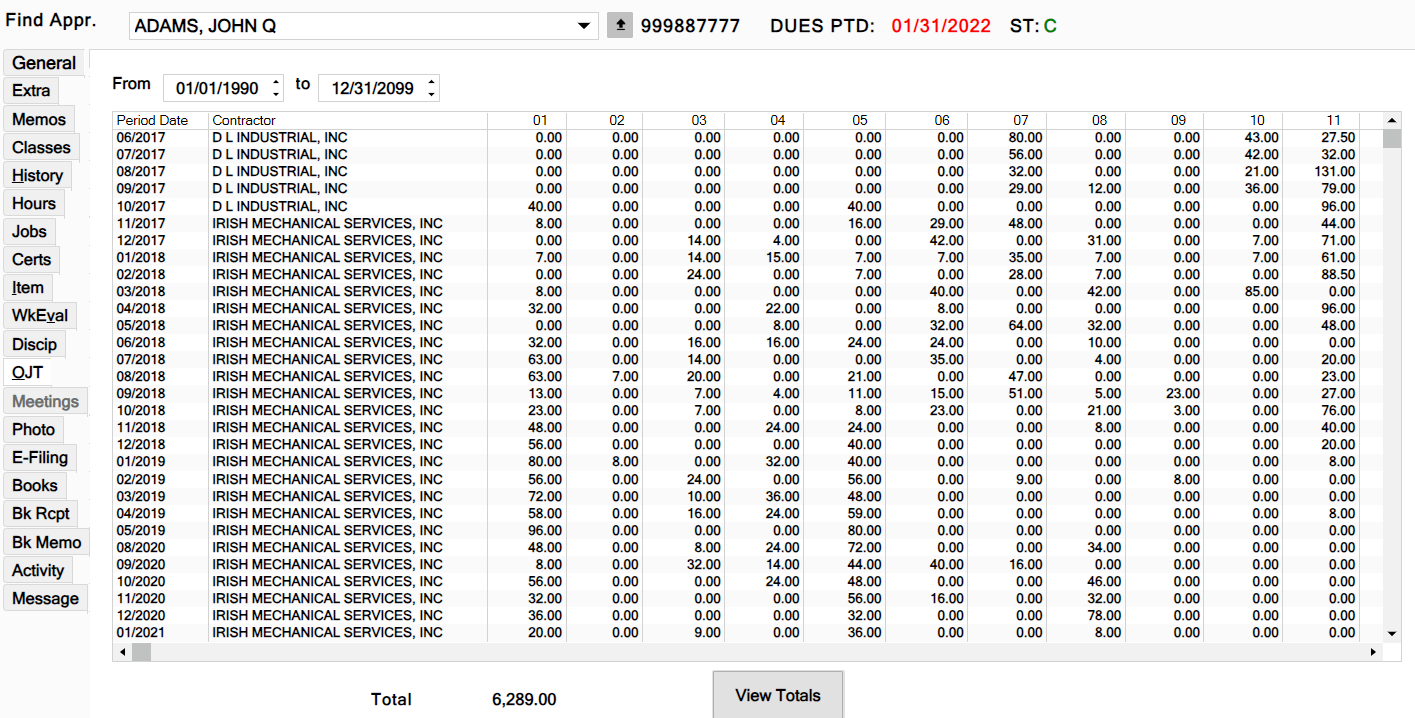Go to the WkEval tab

point(40,316)
